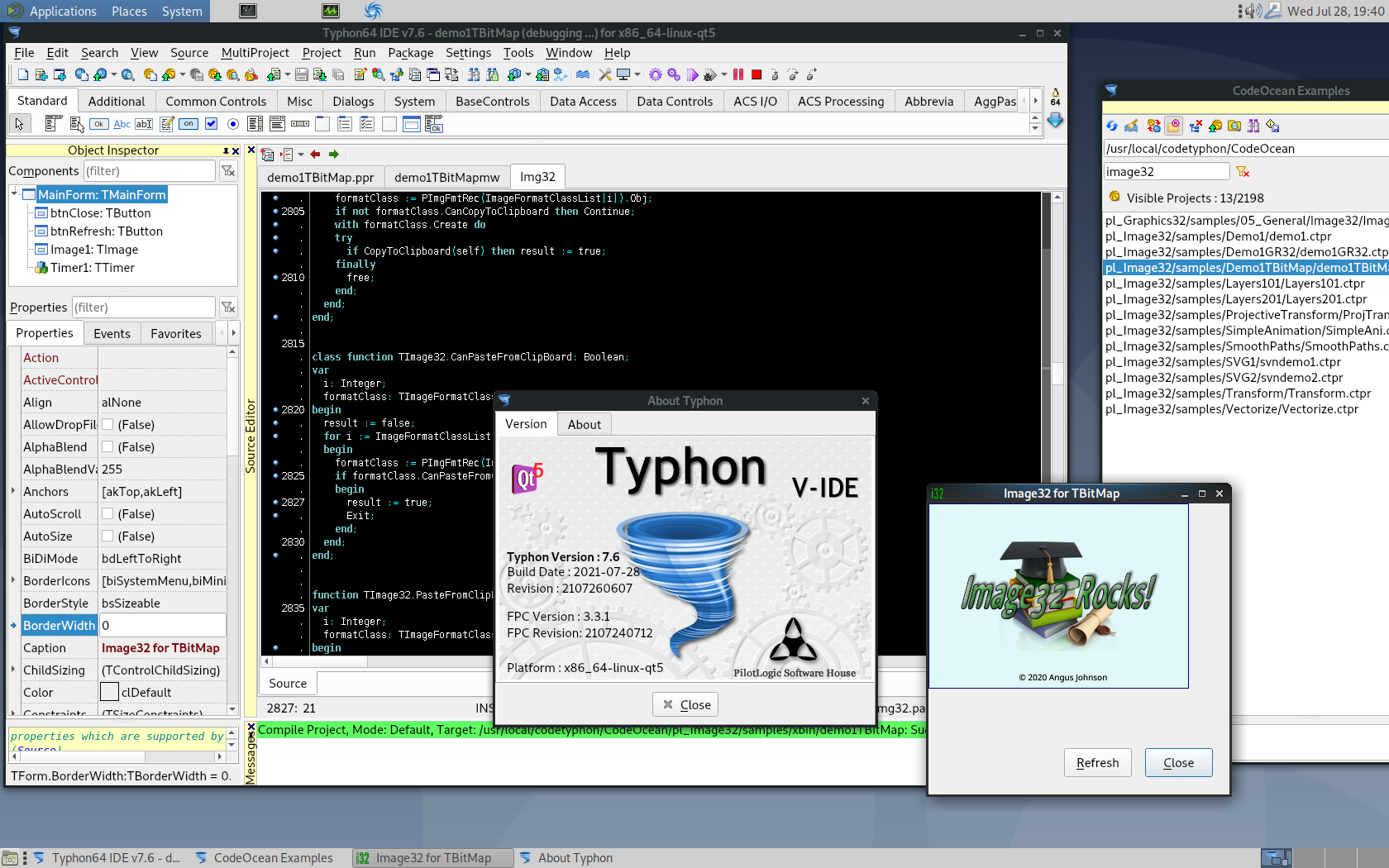Click the red back arrow in source editor
The height and width of the screenshot is (868, 1389).
pyautogui.click(x=315, y=155)
